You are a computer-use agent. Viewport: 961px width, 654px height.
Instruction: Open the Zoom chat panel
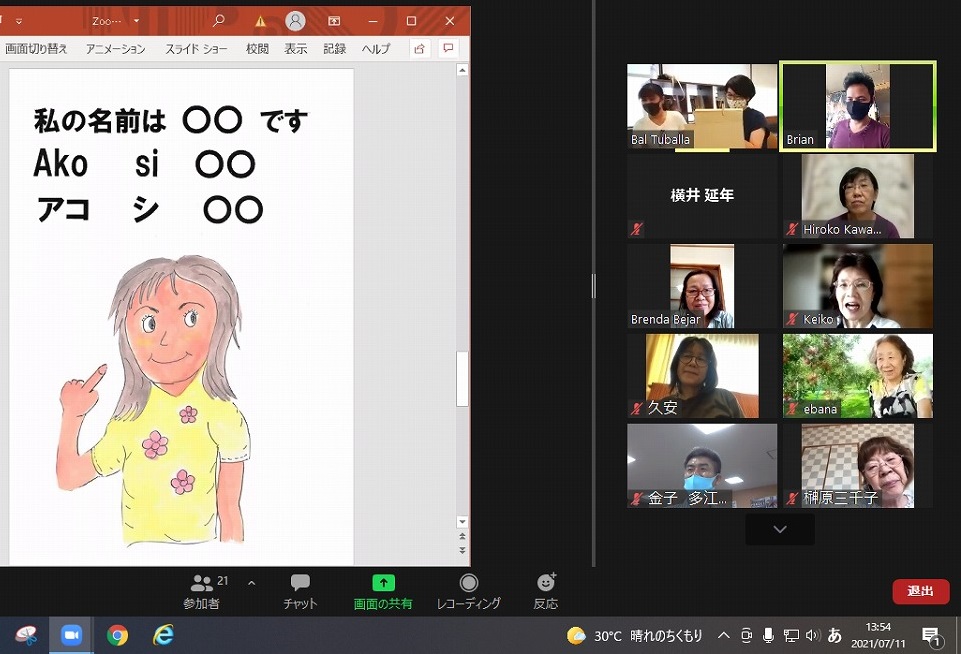pyautogui.click(x=300, y=591)
